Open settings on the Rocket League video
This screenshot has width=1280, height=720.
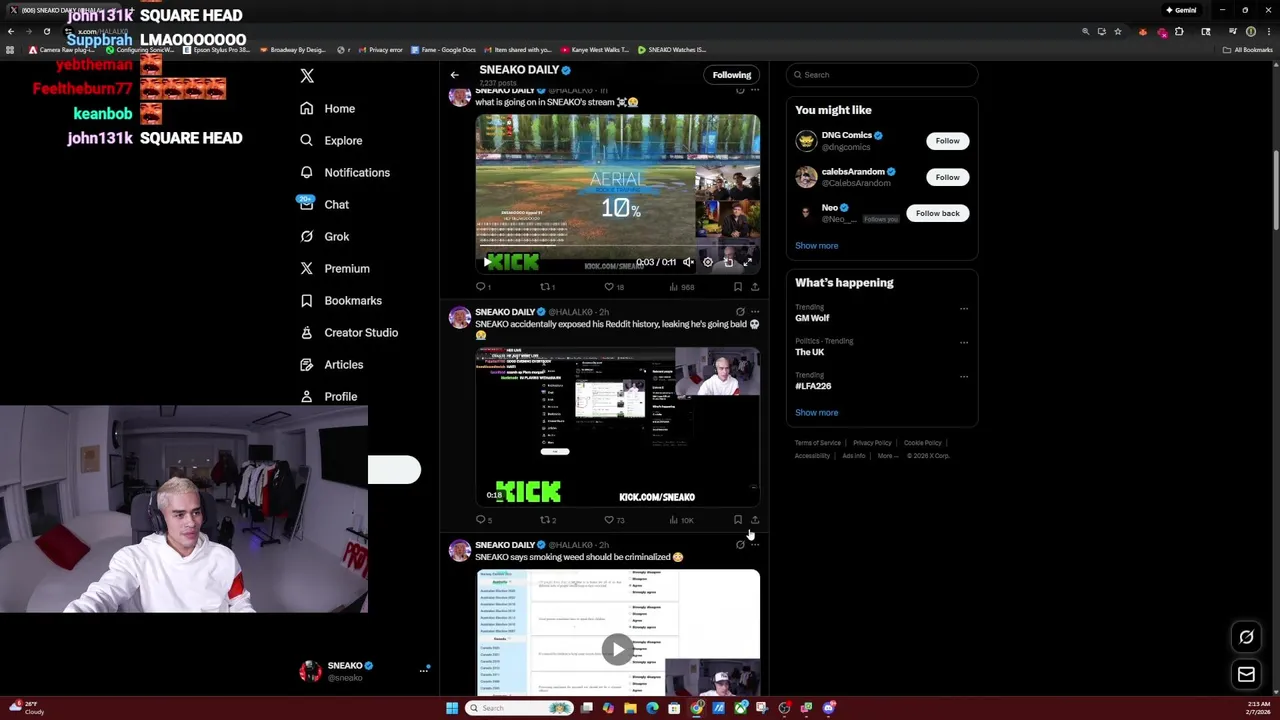tap(707, 262)
